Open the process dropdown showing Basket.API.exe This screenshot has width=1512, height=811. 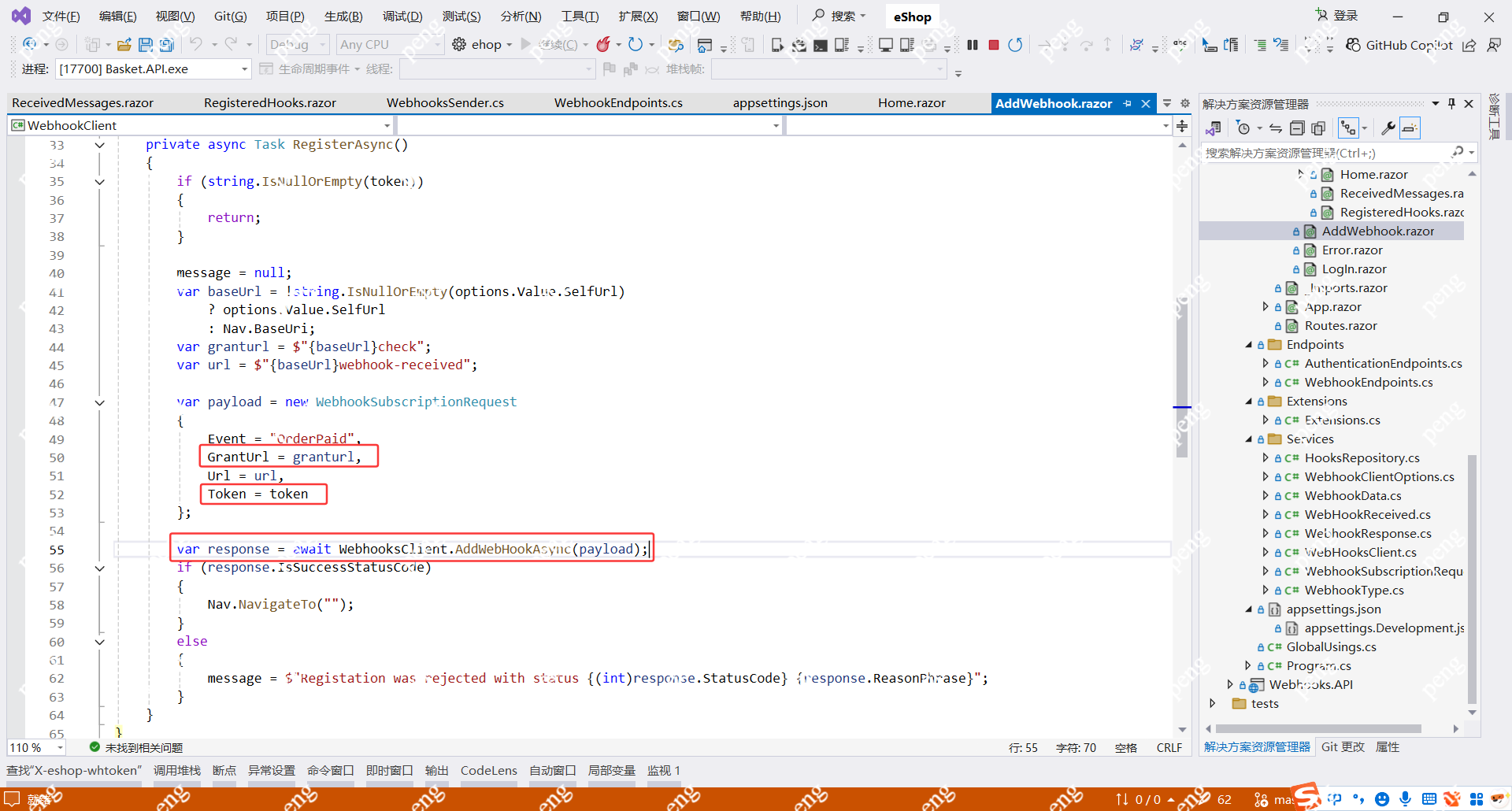pos(153,69)
